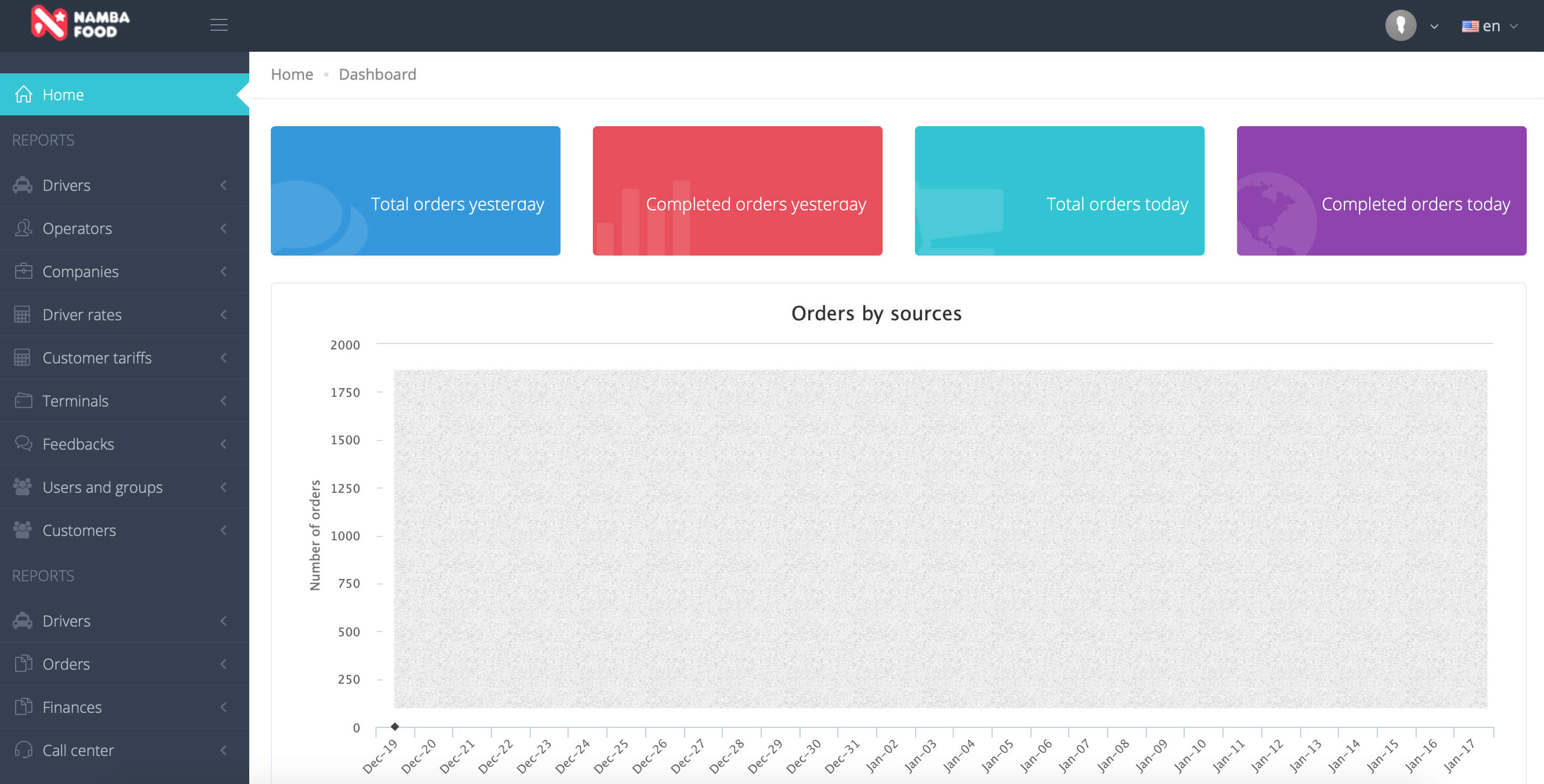Click the Operators icon in the sidebar
Viewport: 1544px width, 784px height.
(23, 228)
